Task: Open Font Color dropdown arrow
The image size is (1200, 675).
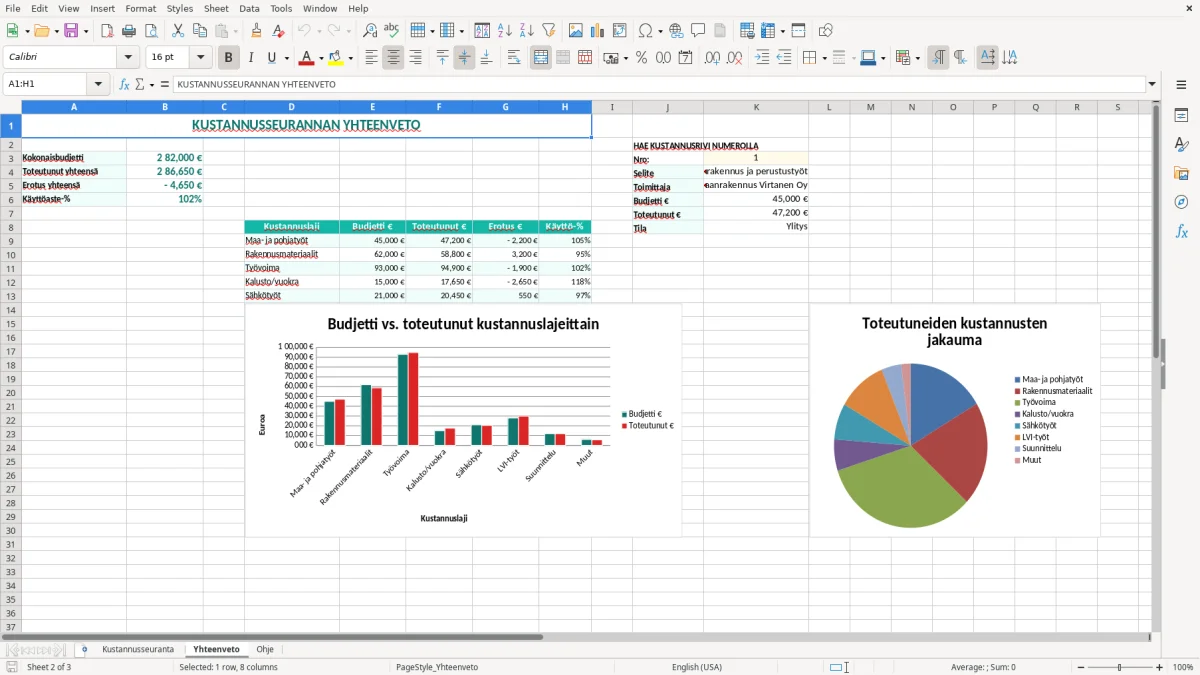Action: pos(322,58)
